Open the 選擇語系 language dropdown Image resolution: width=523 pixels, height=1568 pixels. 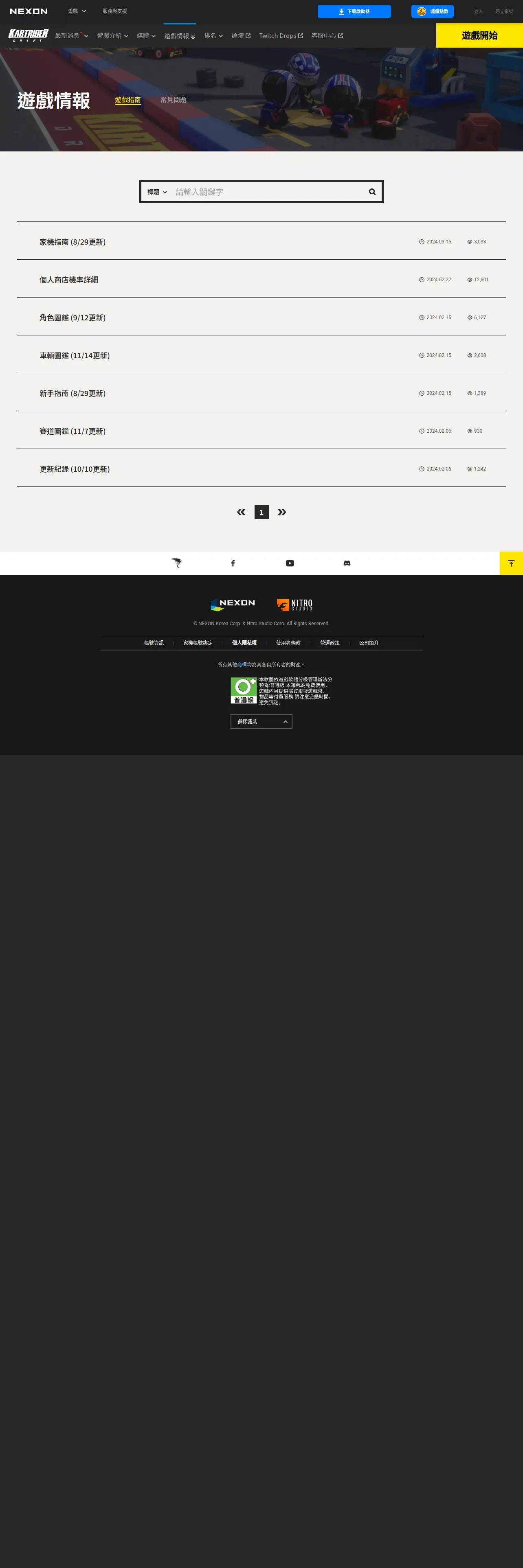(261, 721)
